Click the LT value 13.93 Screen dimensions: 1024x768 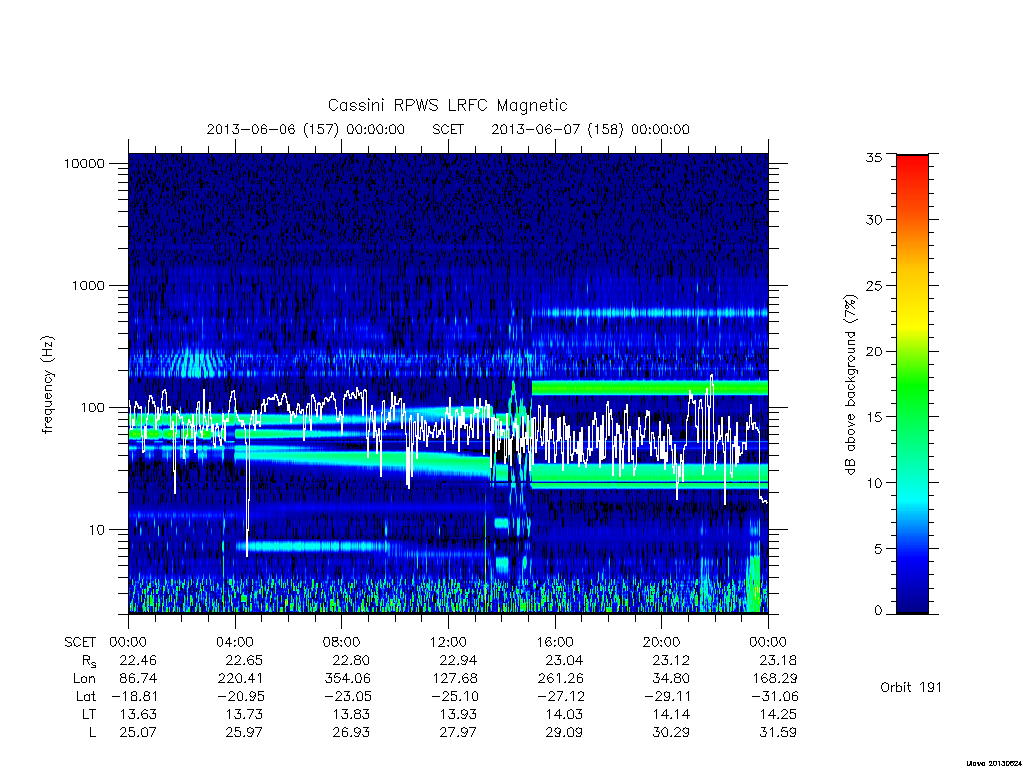[458, 715]
